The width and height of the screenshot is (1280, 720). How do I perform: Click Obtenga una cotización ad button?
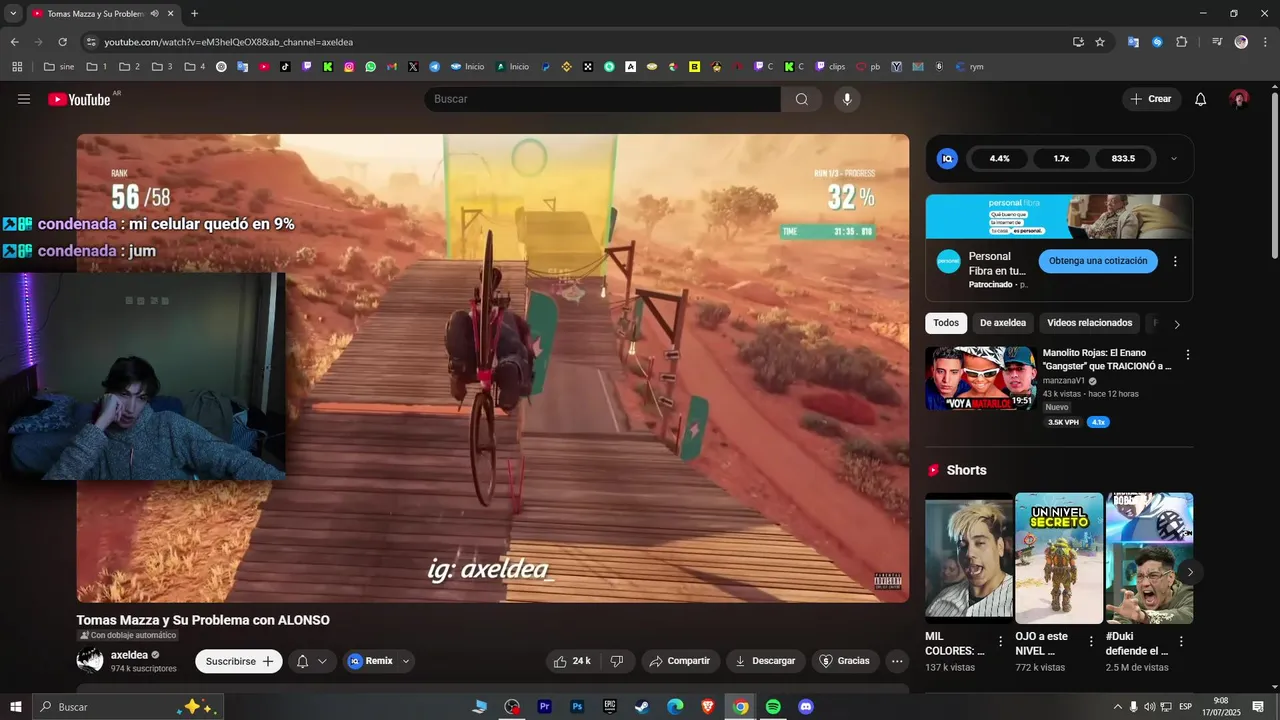(x=1098, y=261)
